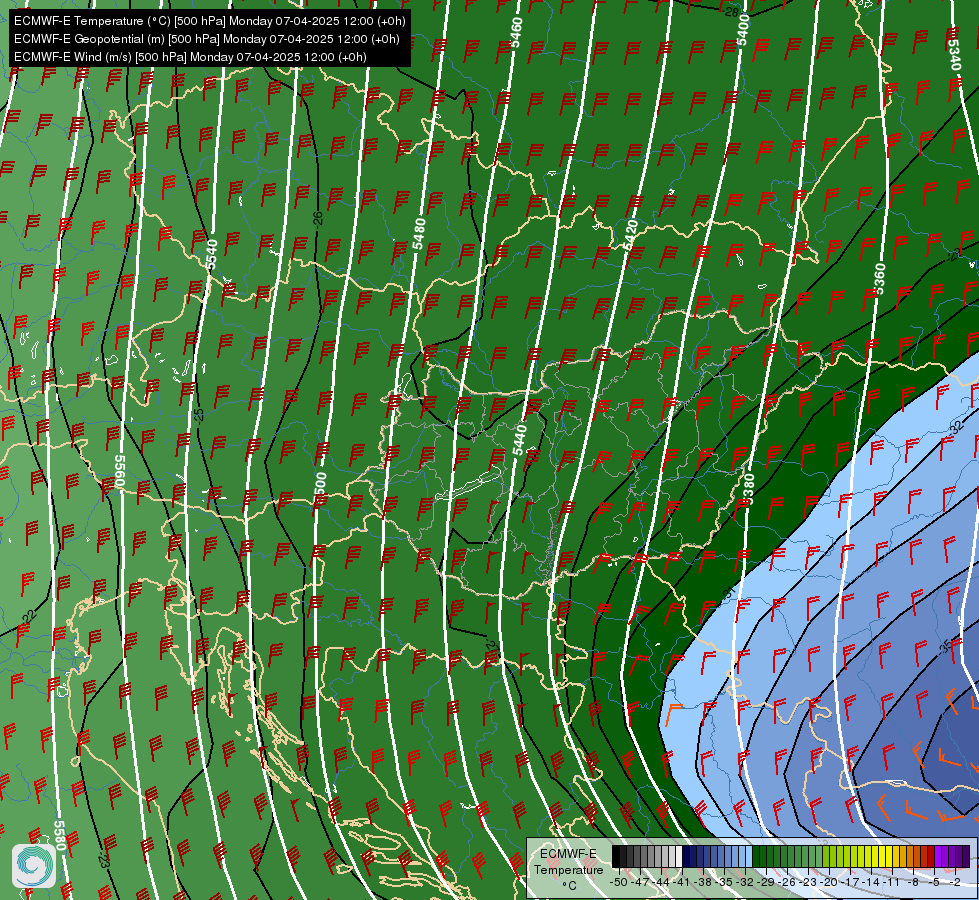
Task: Click the 5580 geopotential contour label
Action: coord(59,835)
